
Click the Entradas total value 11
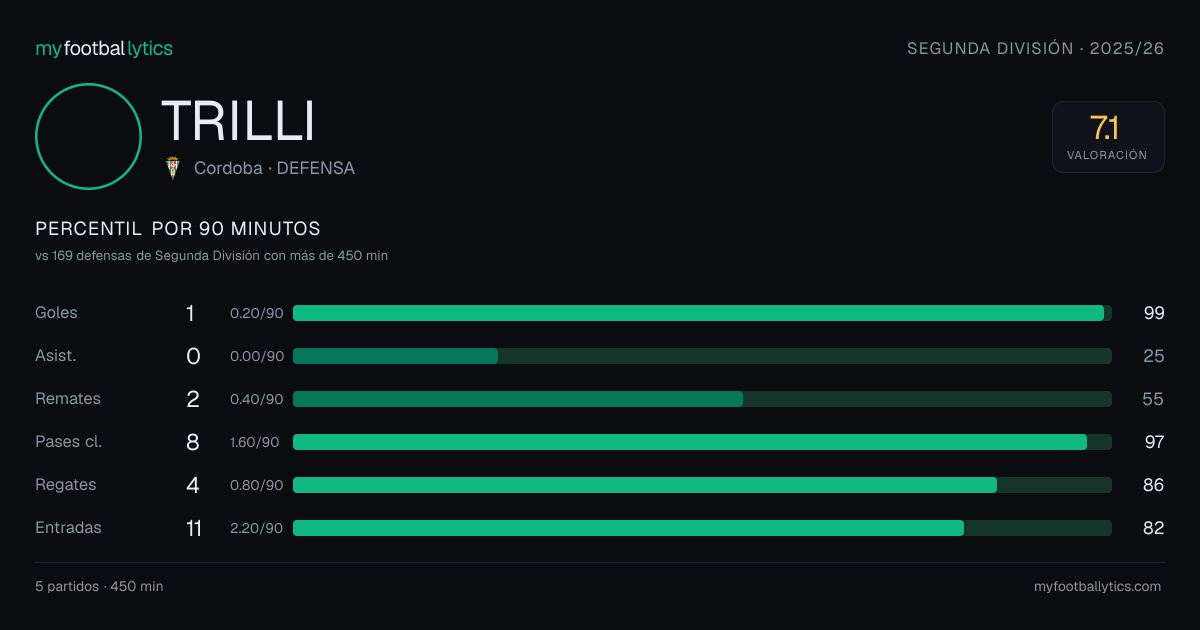pyautogui.click(x=193, y=528)
